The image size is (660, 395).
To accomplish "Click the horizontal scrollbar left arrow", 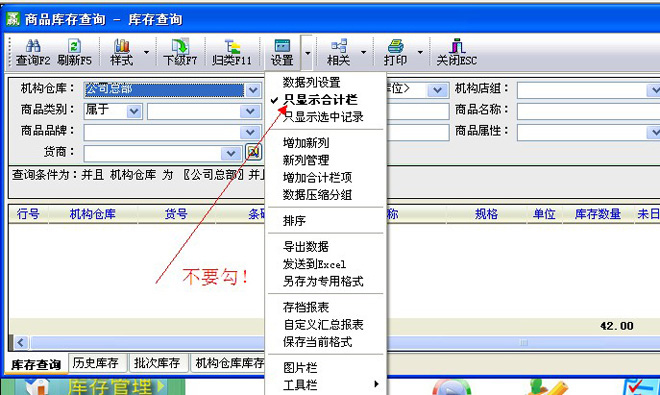I will [x=21, y=342].
